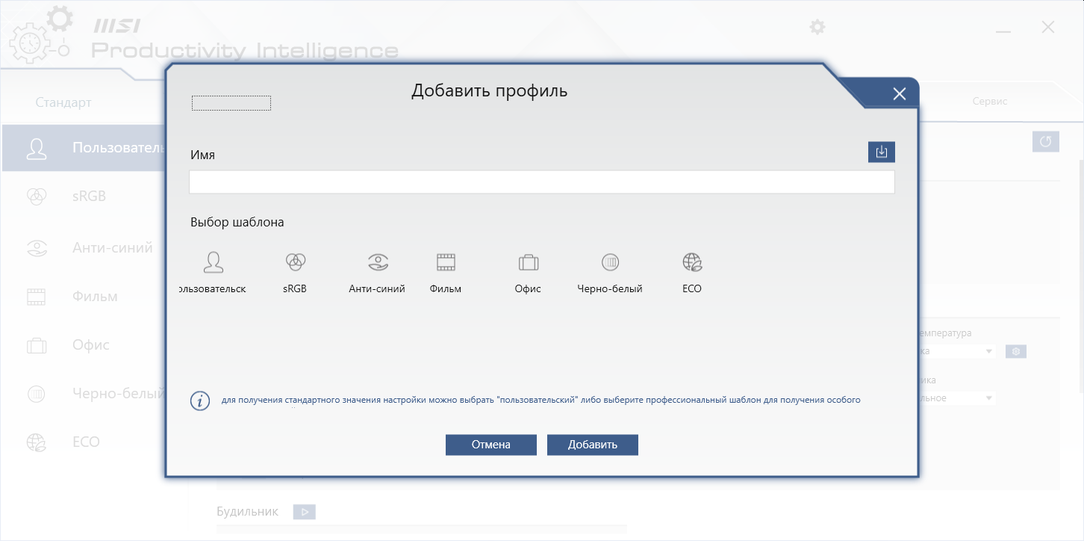Pick the ECO globe template in dialog
Viewport: 1084px width, 541px height.
692,263
